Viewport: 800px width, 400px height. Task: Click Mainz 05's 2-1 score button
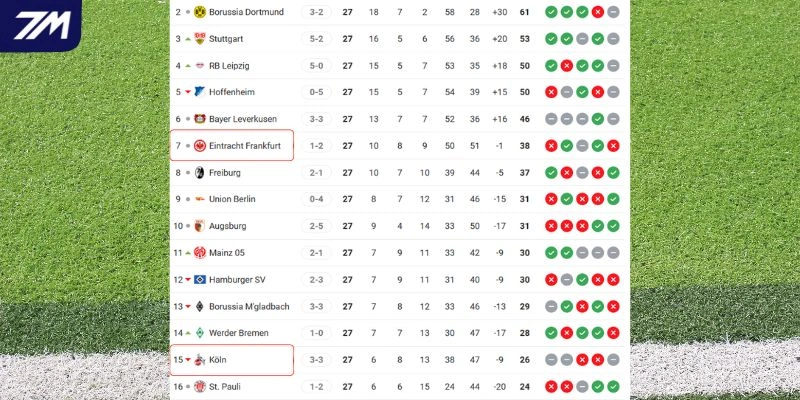317,253
